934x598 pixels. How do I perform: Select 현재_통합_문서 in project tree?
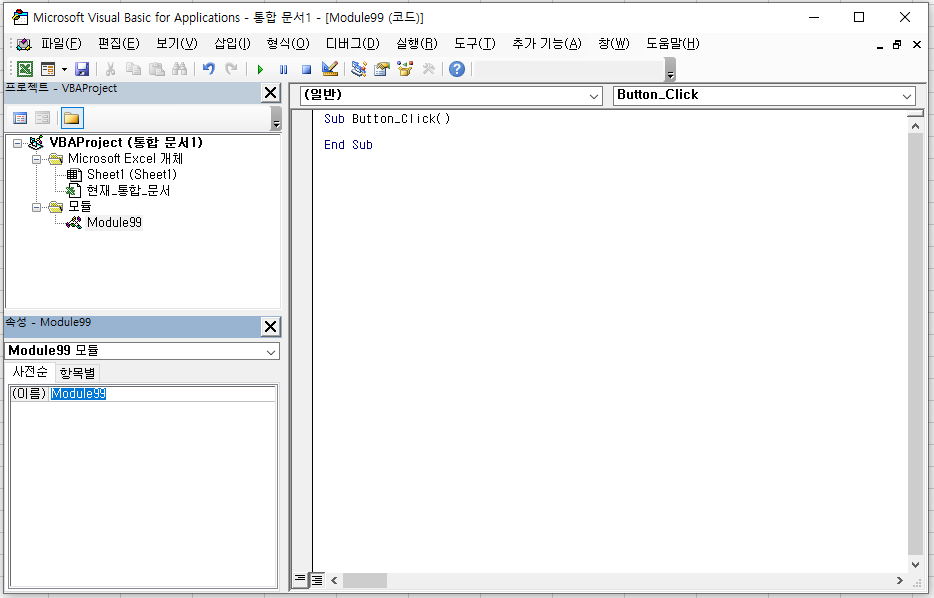pos(128,191)
